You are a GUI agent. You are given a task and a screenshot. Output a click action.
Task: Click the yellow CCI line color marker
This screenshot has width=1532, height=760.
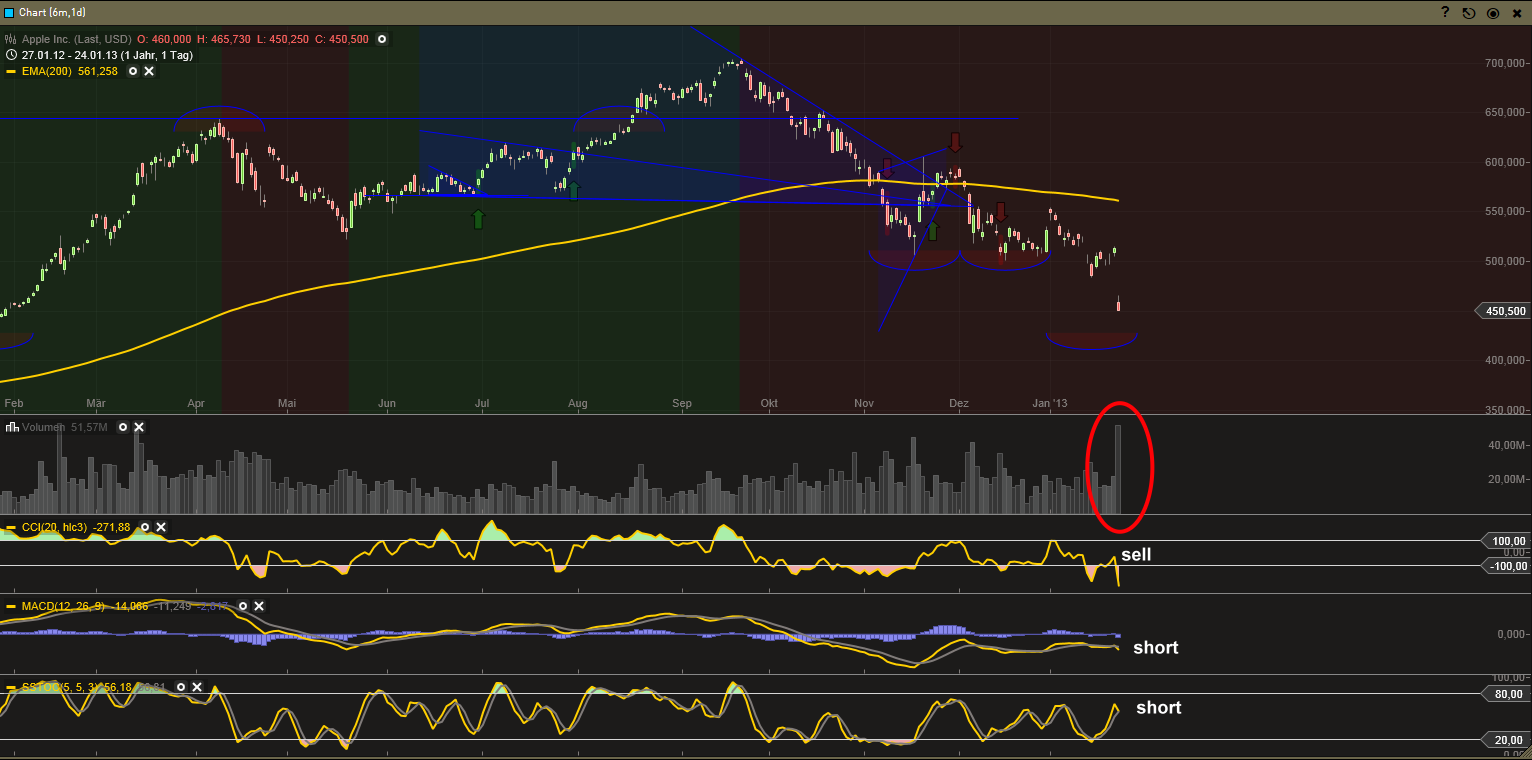click(11, 527)
